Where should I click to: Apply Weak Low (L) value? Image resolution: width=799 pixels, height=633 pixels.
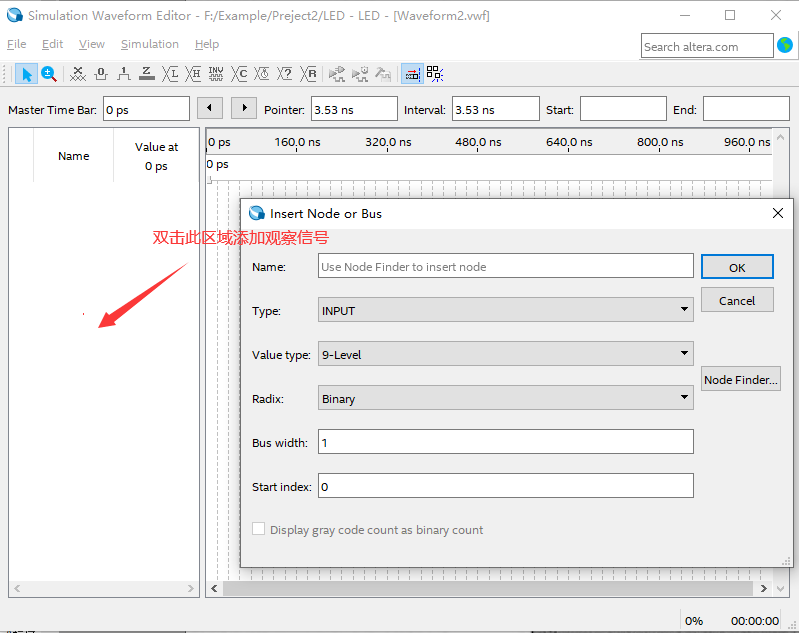[x=170, y=74]
